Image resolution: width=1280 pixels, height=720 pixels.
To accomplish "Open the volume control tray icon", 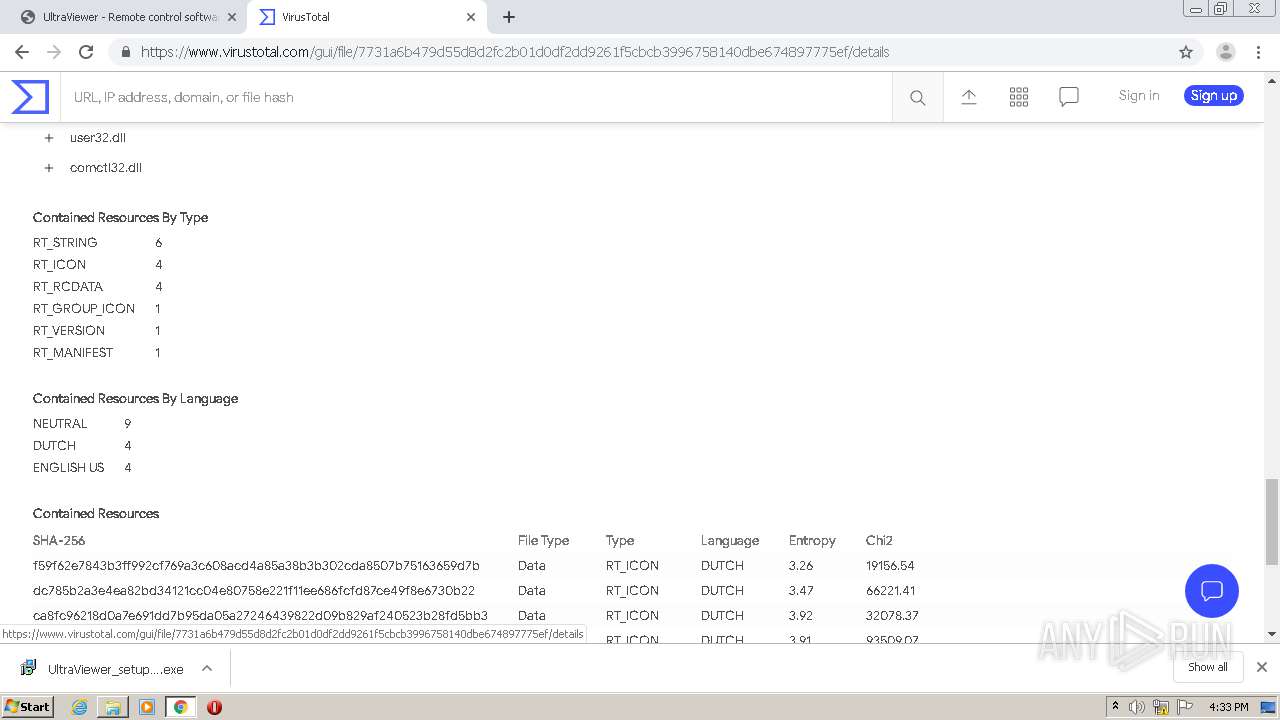I will [1137, 707].
